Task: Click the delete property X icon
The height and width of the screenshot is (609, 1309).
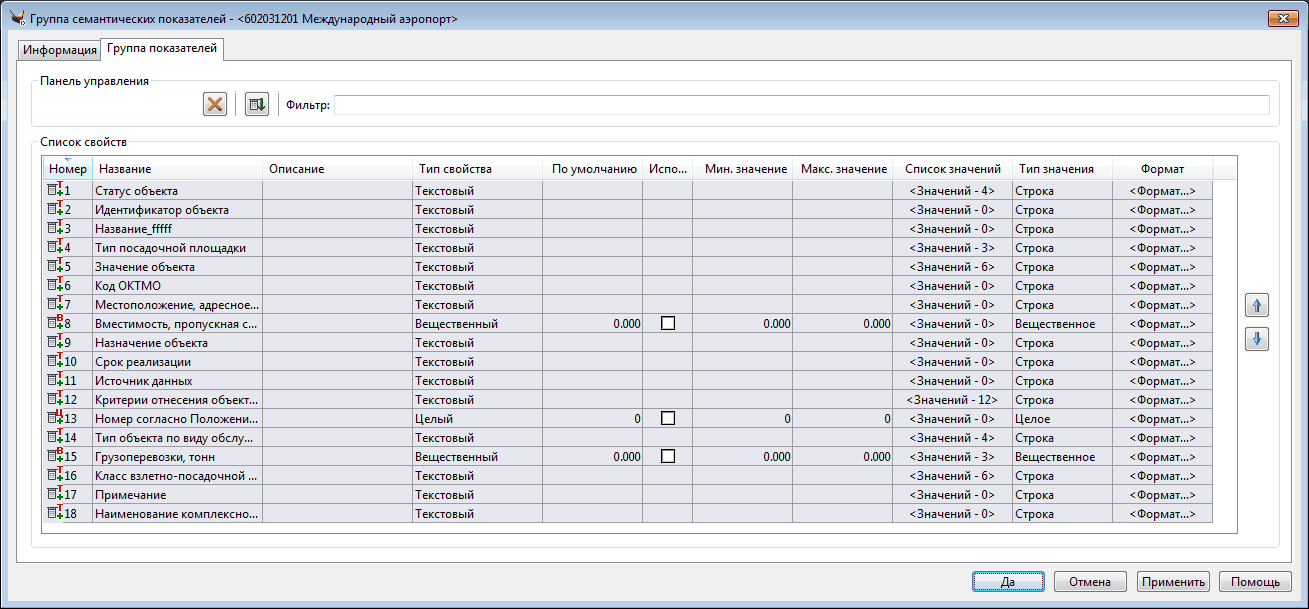Action: 214,104
